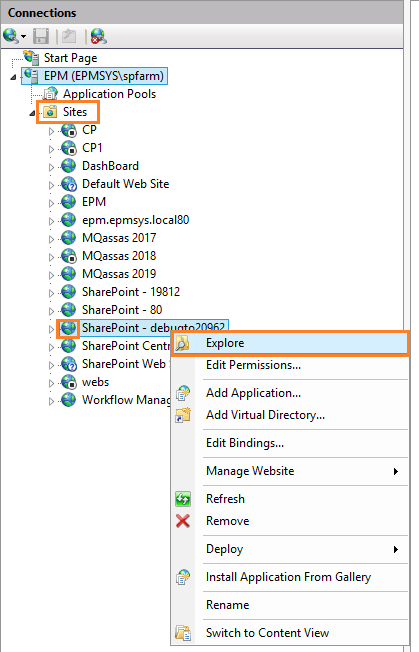Open Edit Bindings... from the menu

[291, 443]
